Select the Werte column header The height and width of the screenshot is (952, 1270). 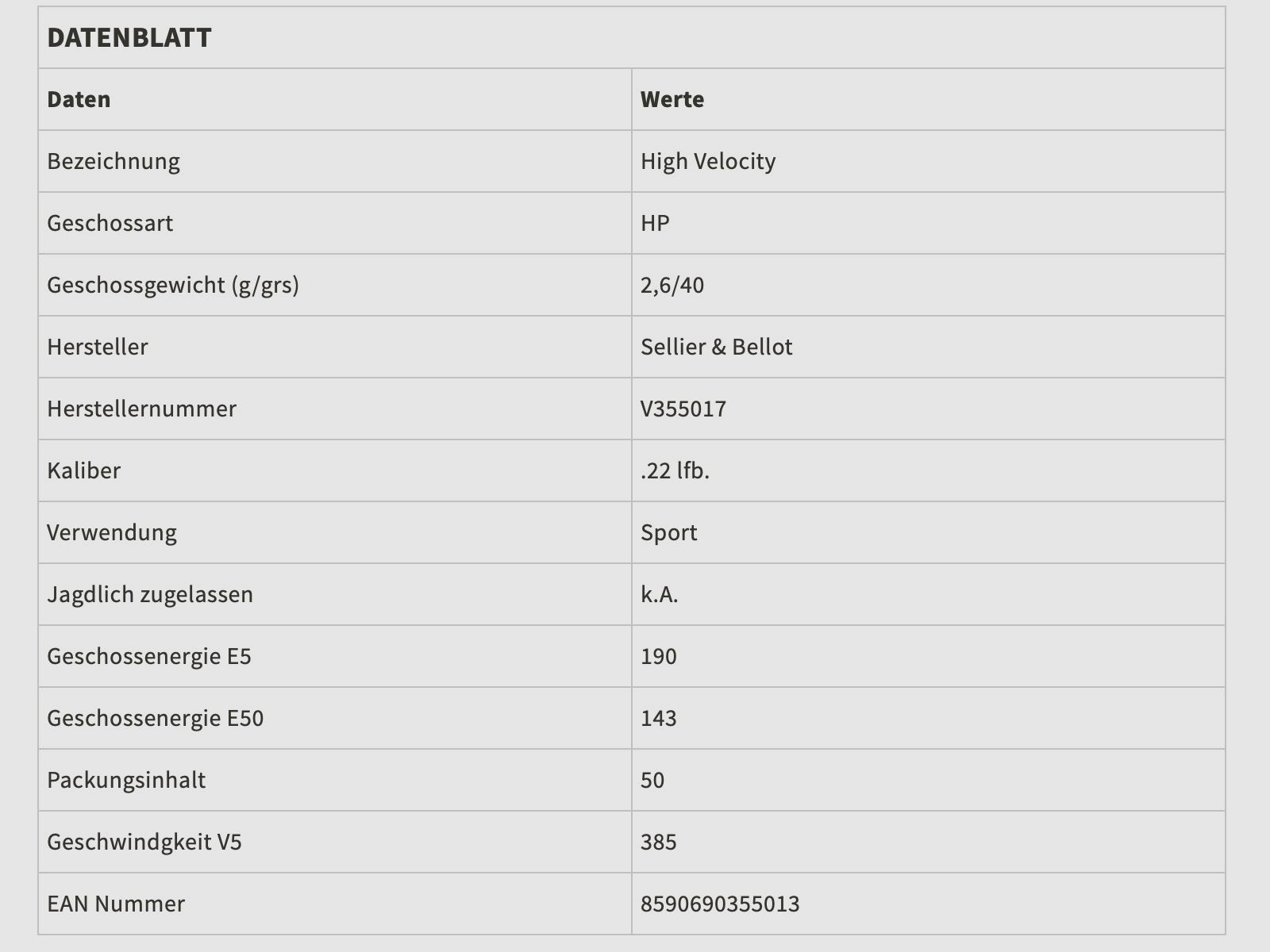(x=672, y=99)
